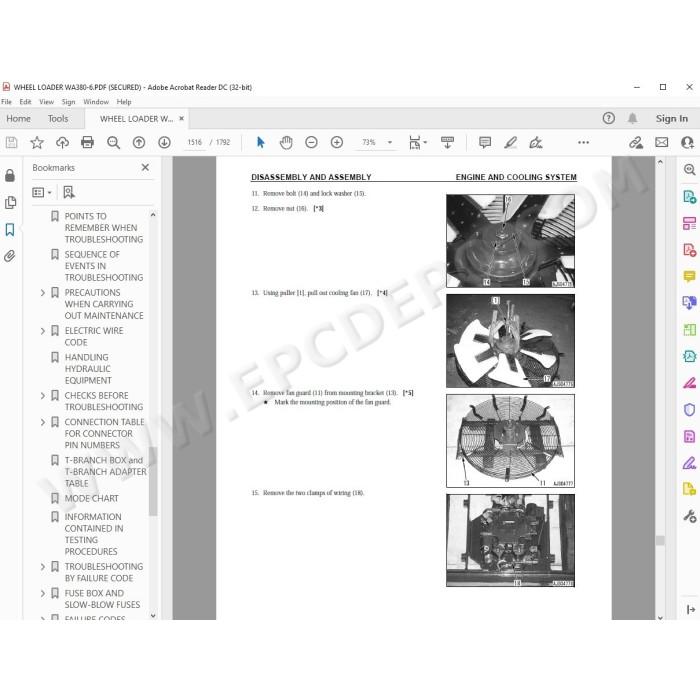Click the scrolling mode keyboard icon
Viewport: 700px width, 700px height.
pos(447,142)
